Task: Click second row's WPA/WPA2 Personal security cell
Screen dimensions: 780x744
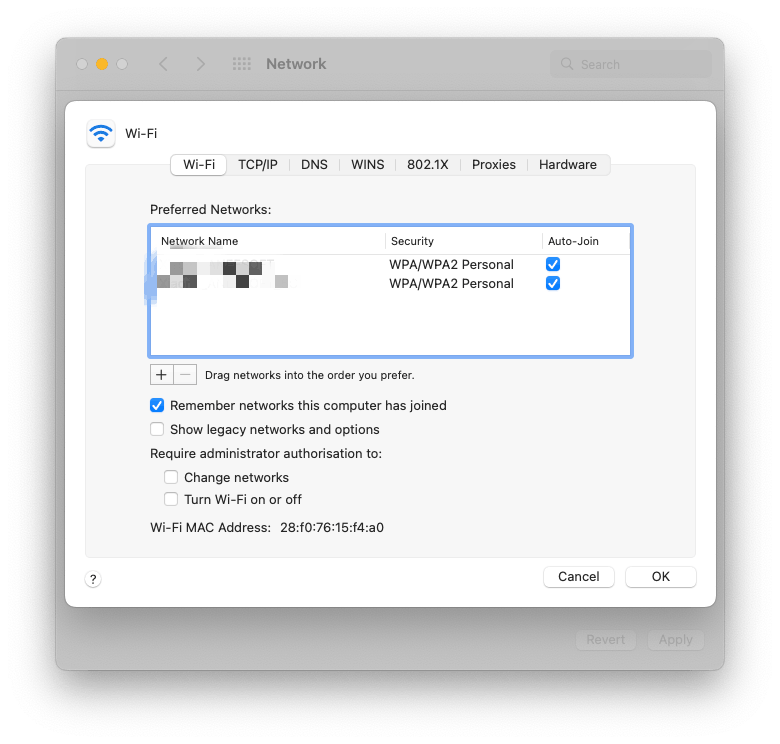Action: coord(451,283)
